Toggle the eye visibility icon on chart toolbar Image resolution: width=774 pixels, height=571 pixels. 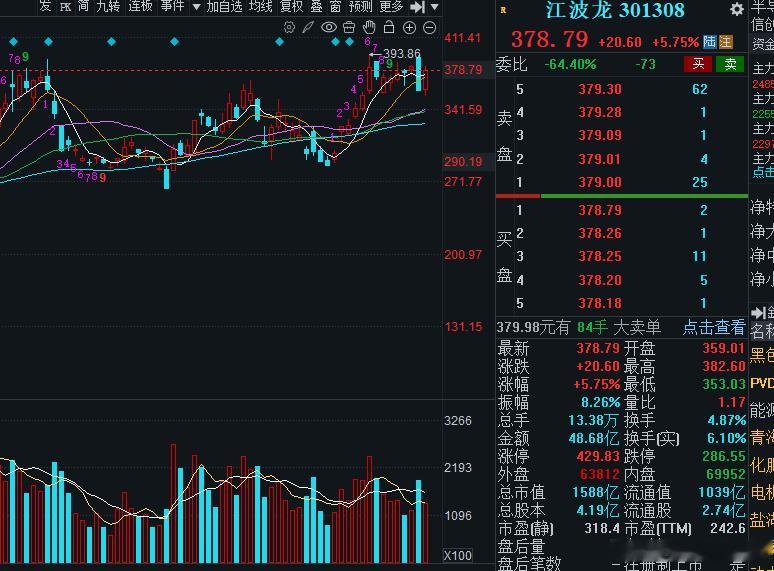point(329,28)
